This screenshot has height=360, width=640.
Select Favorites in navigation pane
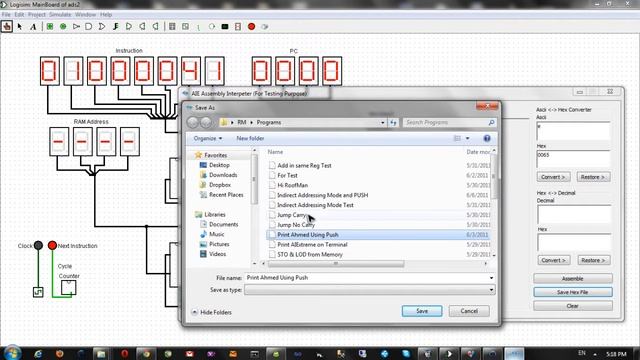[216, 155]
